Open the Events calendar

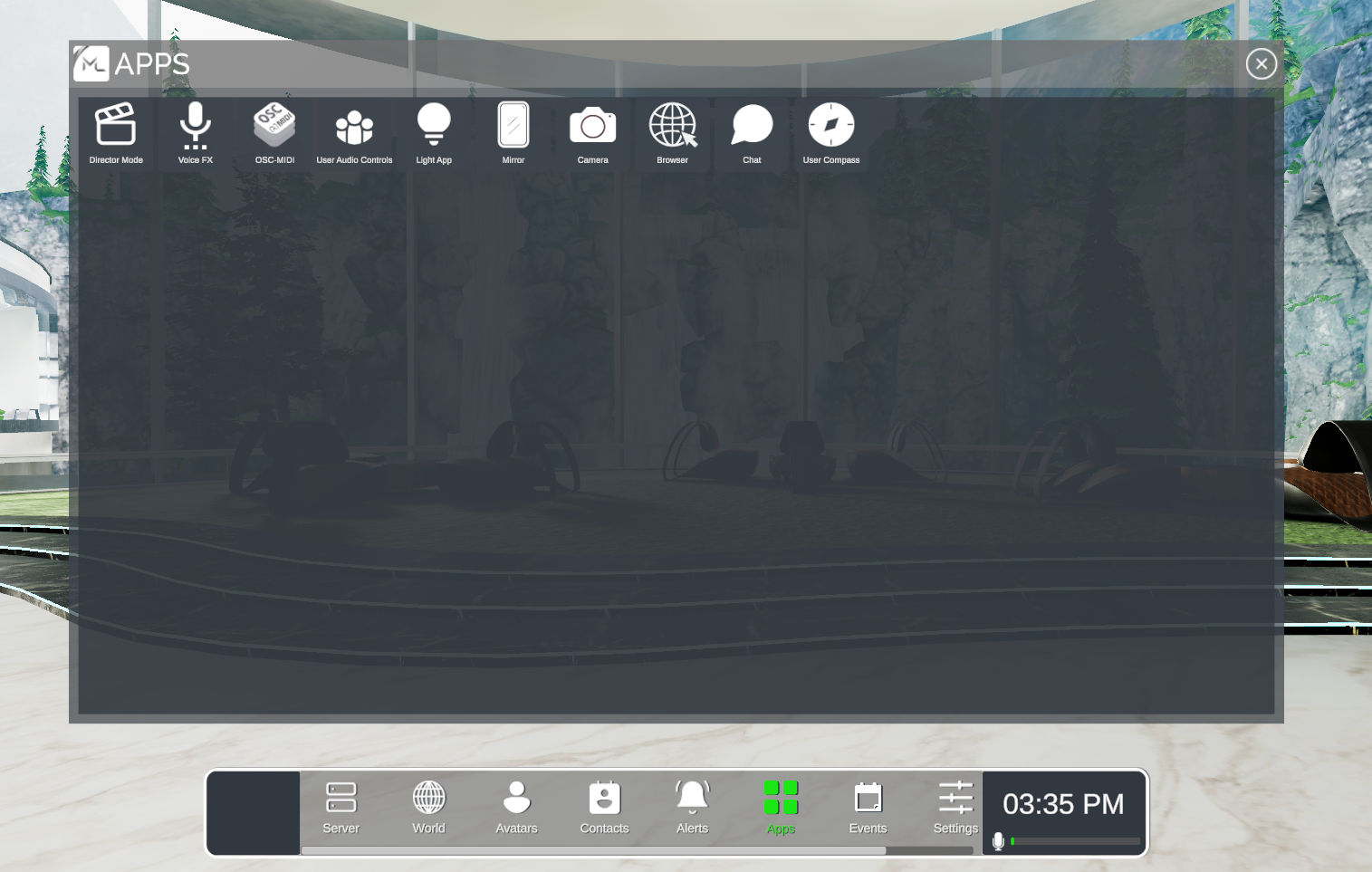tap(868, 808)
